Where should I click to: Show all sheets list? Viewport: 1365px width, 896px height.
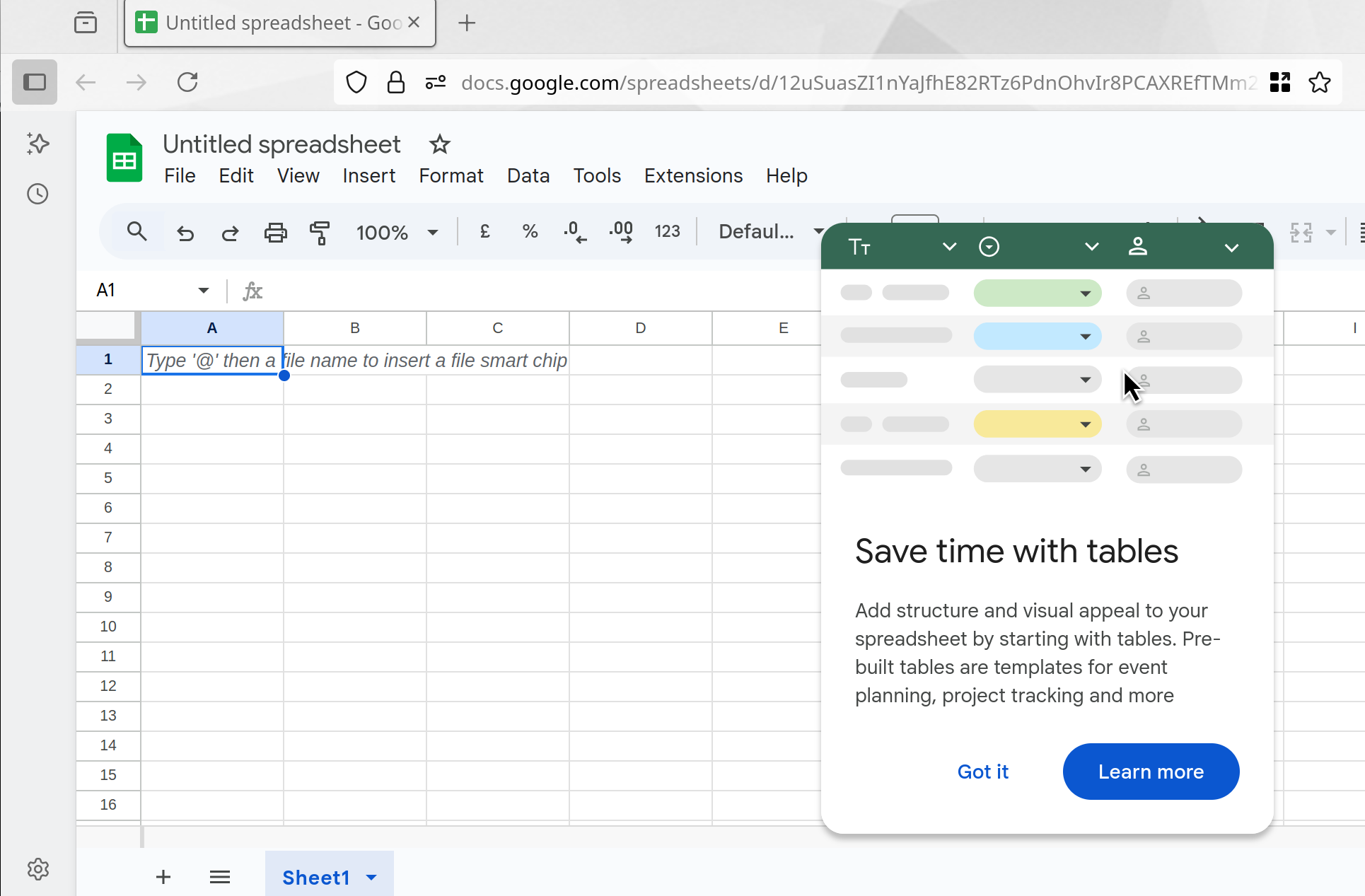point(220,877)
